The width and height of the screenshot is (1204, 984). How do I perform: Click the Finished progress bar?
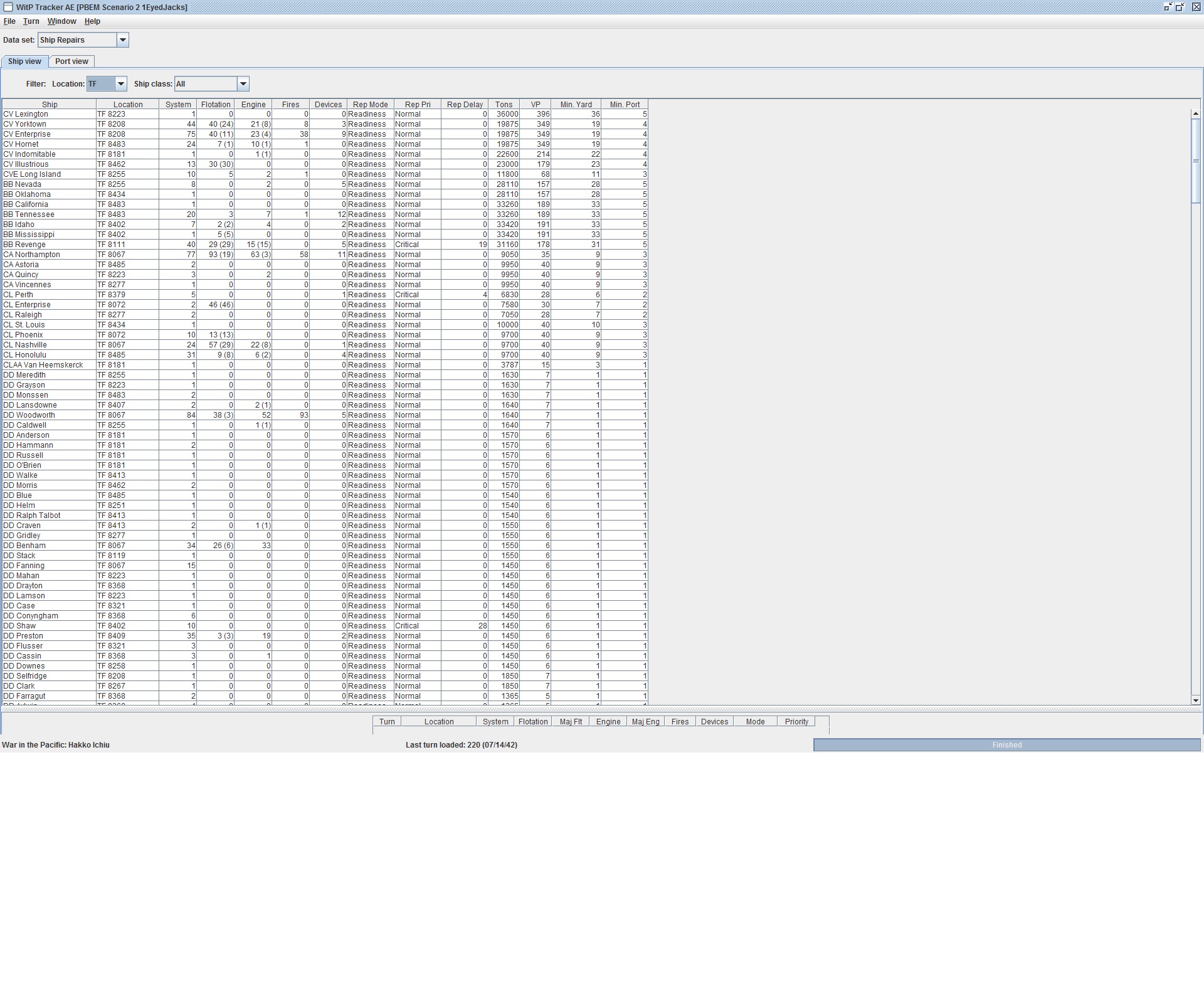click(1006, 745)
